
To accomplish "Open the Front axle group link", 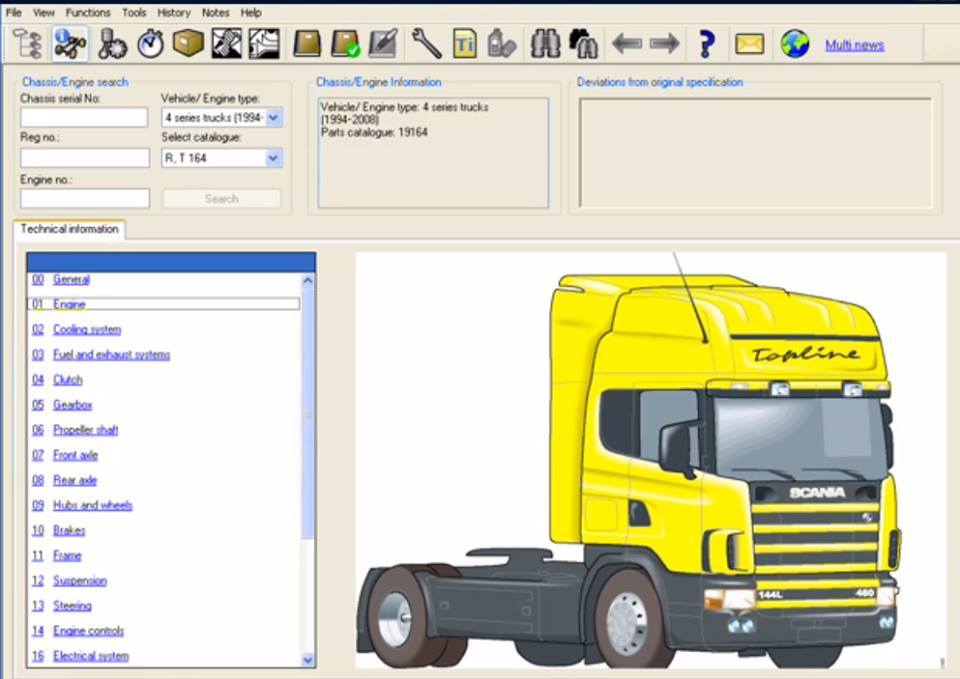I will tap(75, 455).
